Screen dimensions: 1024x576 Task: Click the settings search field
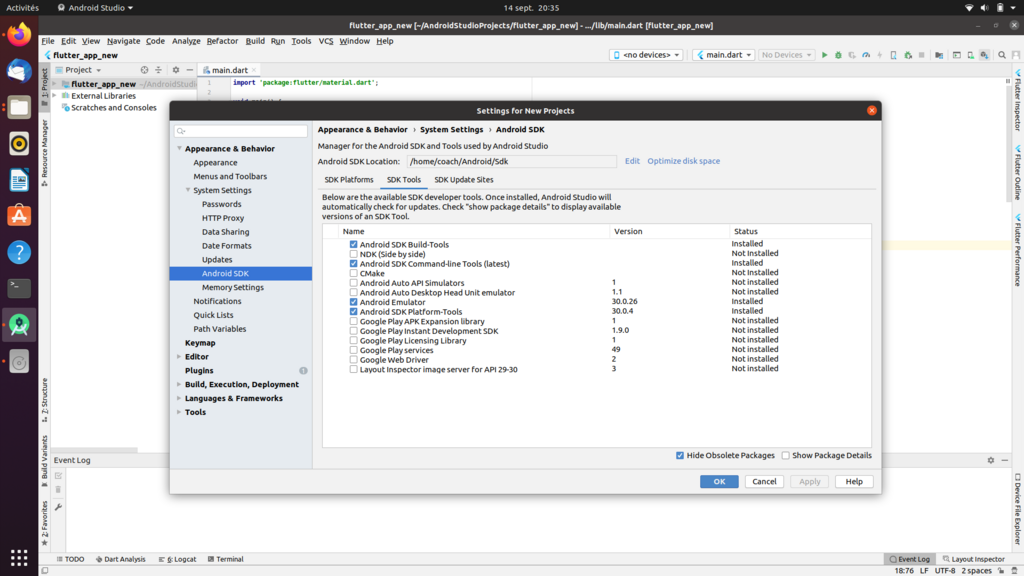tap(240, 131)
